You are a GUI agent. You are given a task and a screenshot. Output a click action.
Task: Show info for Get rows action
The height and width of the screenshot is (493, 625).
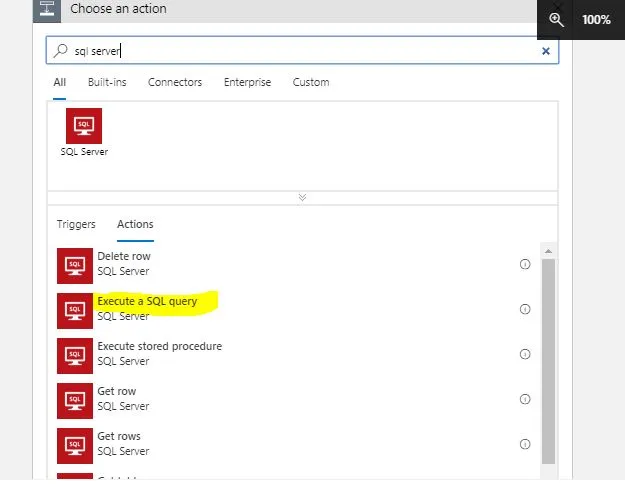525,444
